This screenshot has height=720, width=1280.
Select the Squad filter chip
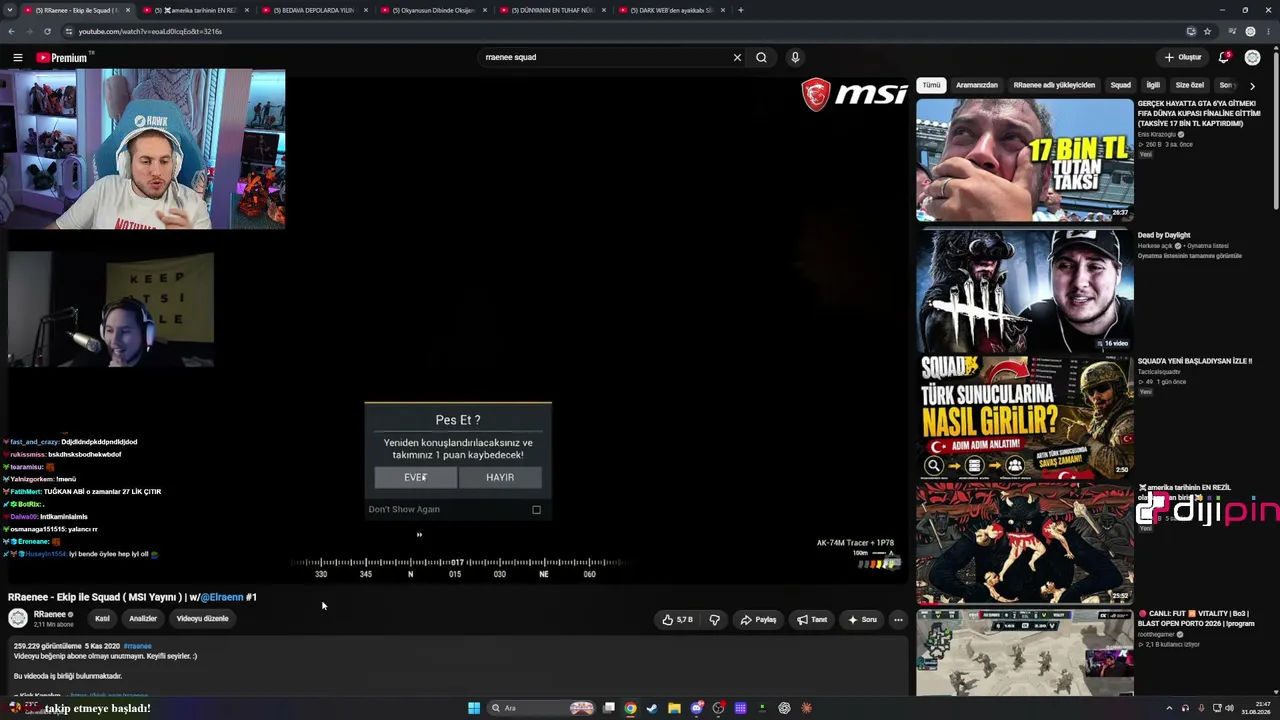[x=1121, y=86]
